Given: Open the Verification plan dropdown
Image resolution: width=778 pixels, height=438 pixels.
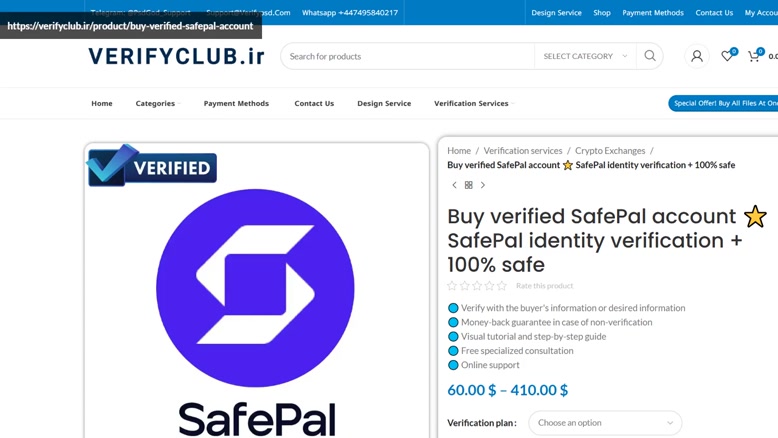Looking at the screenshot, I should pos(605,423).
